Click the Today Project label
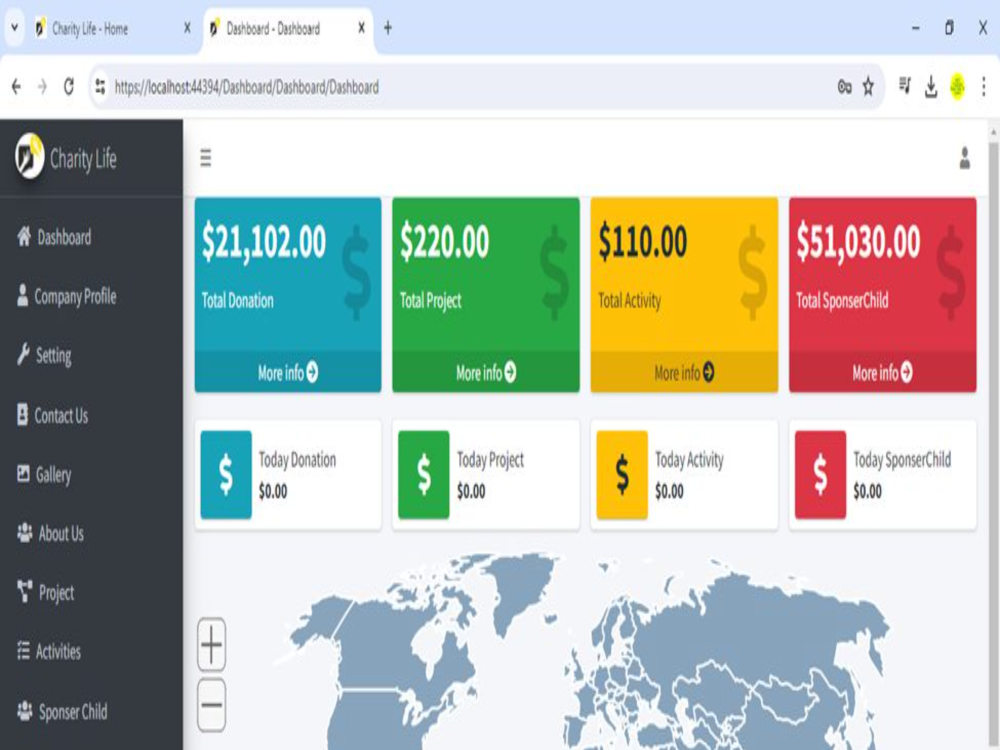Screen dimensions: 1000x750 490,459
